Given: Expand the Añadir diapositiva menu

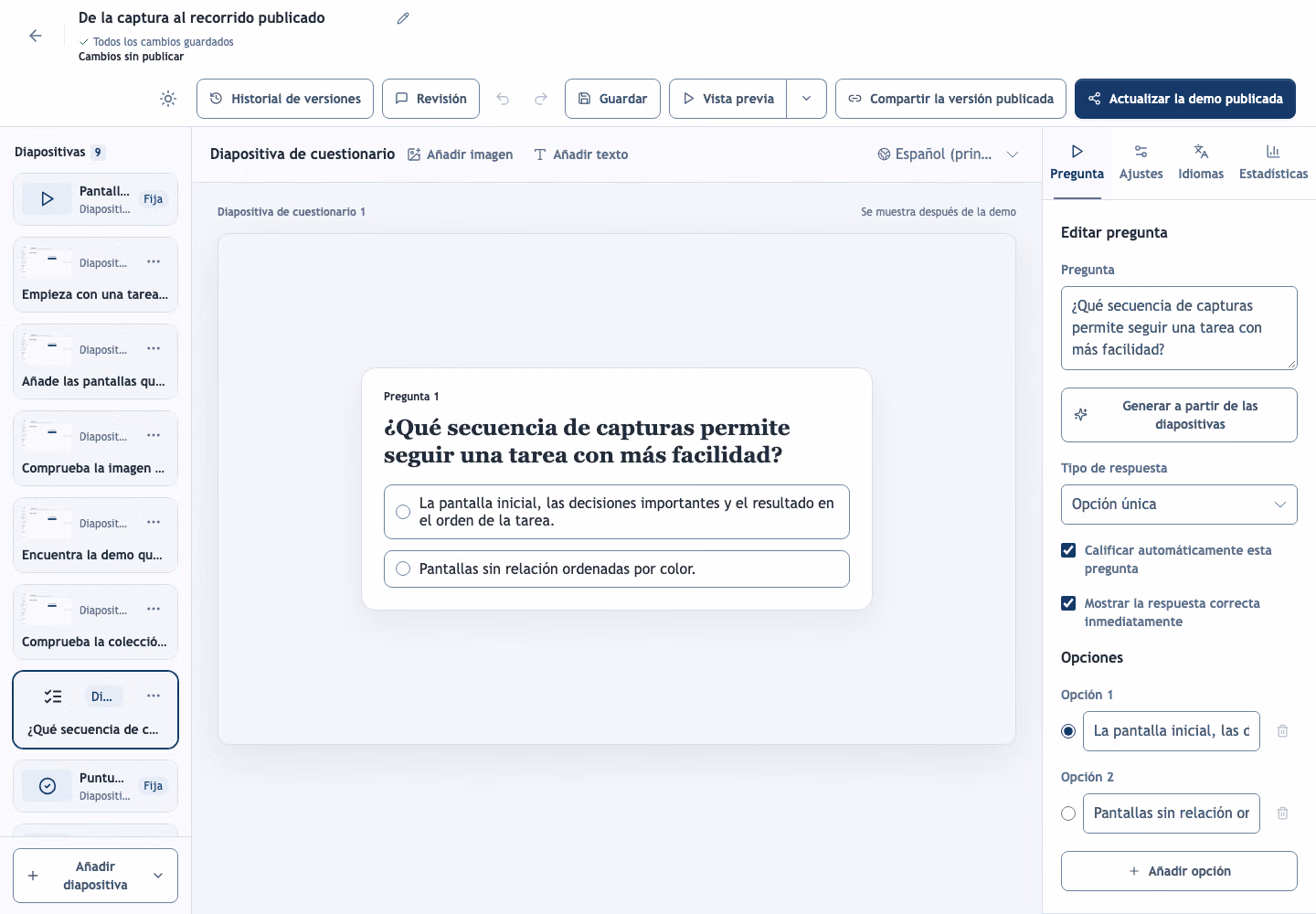Looking at the screenshot, I should pos(95,876).
